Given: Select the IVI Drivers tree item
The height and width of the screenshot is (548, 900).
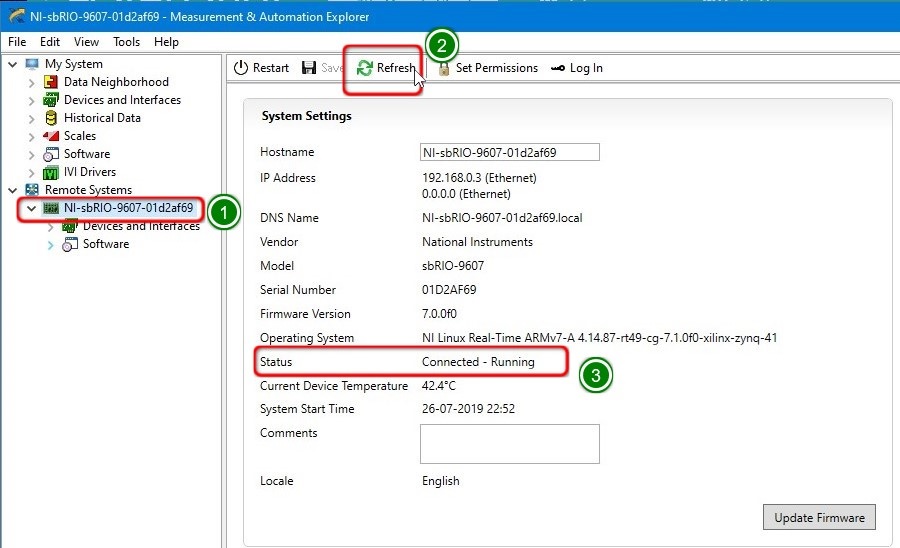Looking at the screenshot, I should (x=90, y=172).
